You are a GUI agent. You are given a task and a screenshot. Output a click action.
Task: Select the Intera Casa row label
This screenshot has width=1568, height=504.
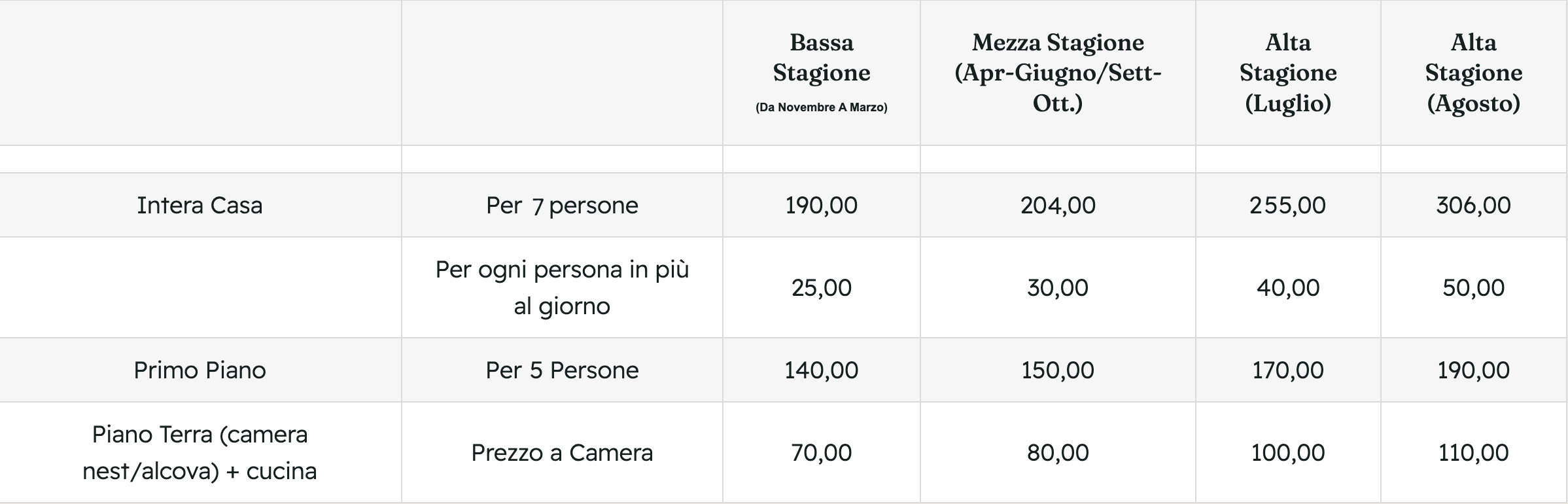click(200, 206)
